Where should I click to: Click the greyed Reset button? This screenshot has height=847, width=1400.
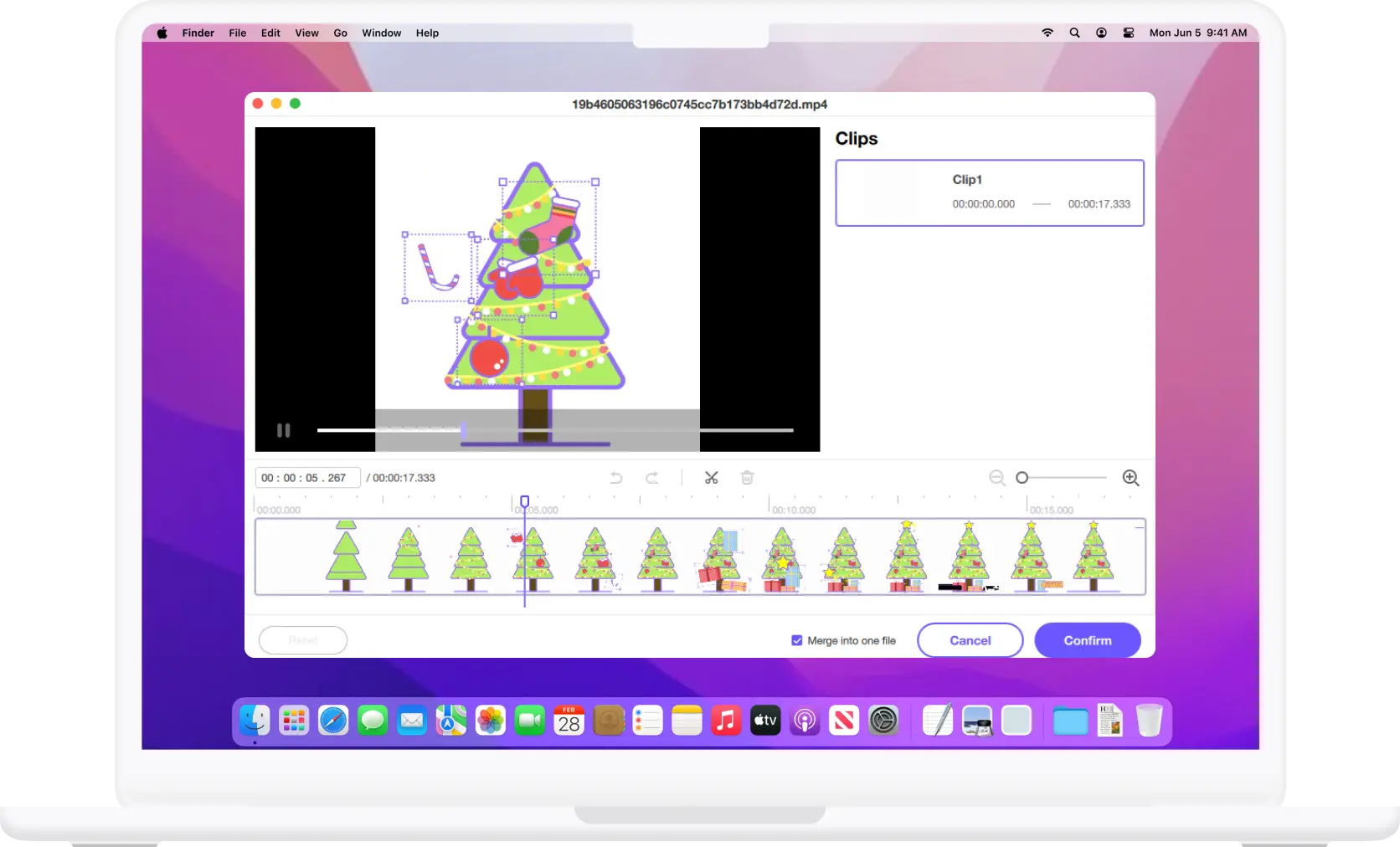303,640
